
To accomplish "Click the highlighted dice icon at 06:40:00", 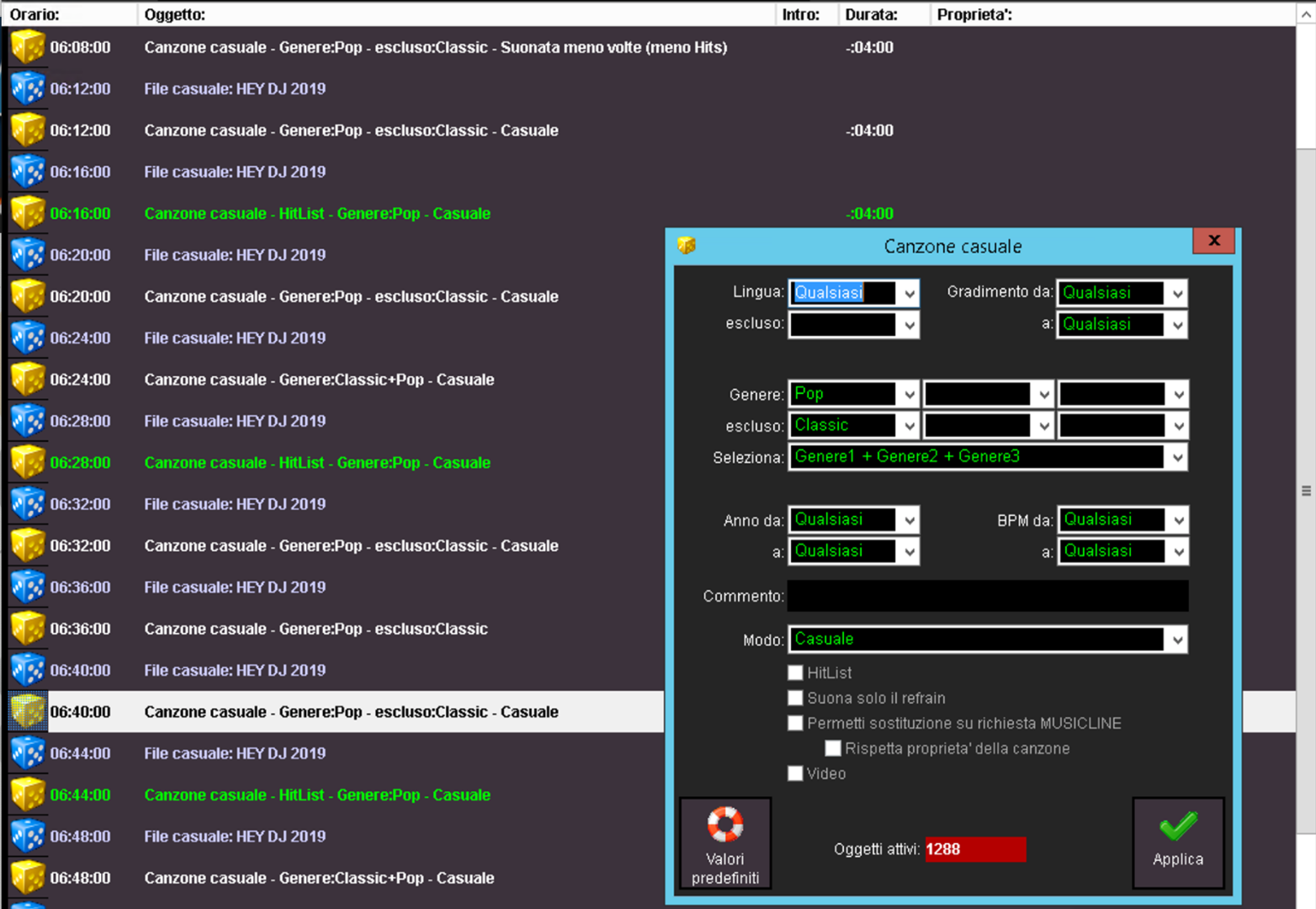I will [x=27, y=712].
